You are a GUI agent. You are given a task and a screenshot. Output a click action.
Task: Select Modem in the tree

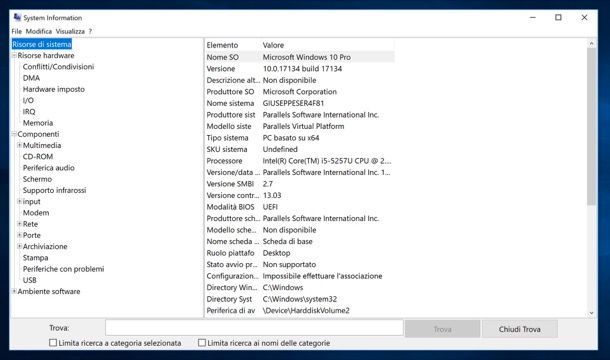(36, 213)
